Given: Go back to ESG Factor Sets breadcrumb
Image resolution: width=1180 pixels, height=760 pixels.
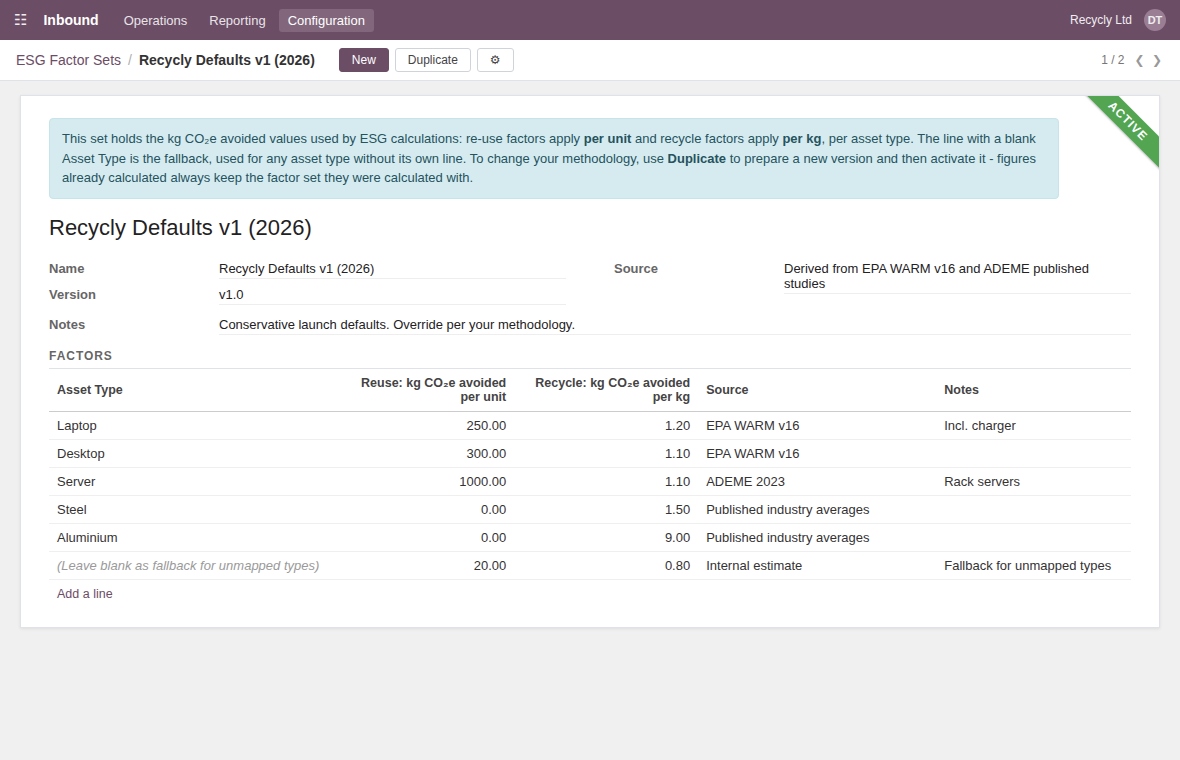Looking at the screenshot, I should coord(68,60).
